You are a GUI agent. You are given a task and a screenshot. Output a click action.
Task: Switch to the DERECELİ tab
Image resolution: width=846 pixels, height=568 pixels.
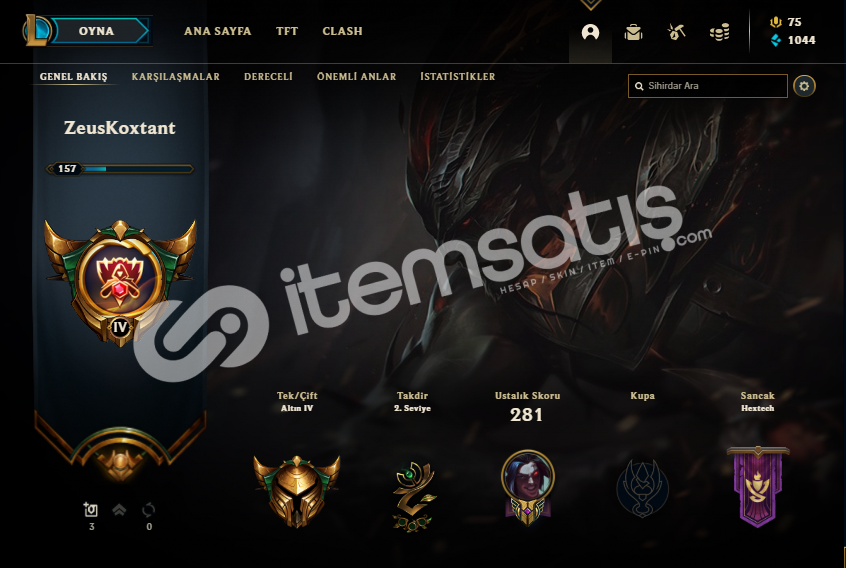[x=268, y=77]
